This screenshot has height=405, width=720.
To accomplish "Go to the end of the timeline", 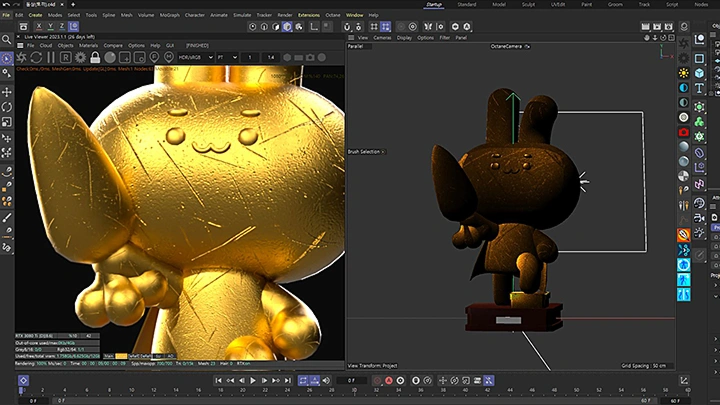I will tap(287, 380).
